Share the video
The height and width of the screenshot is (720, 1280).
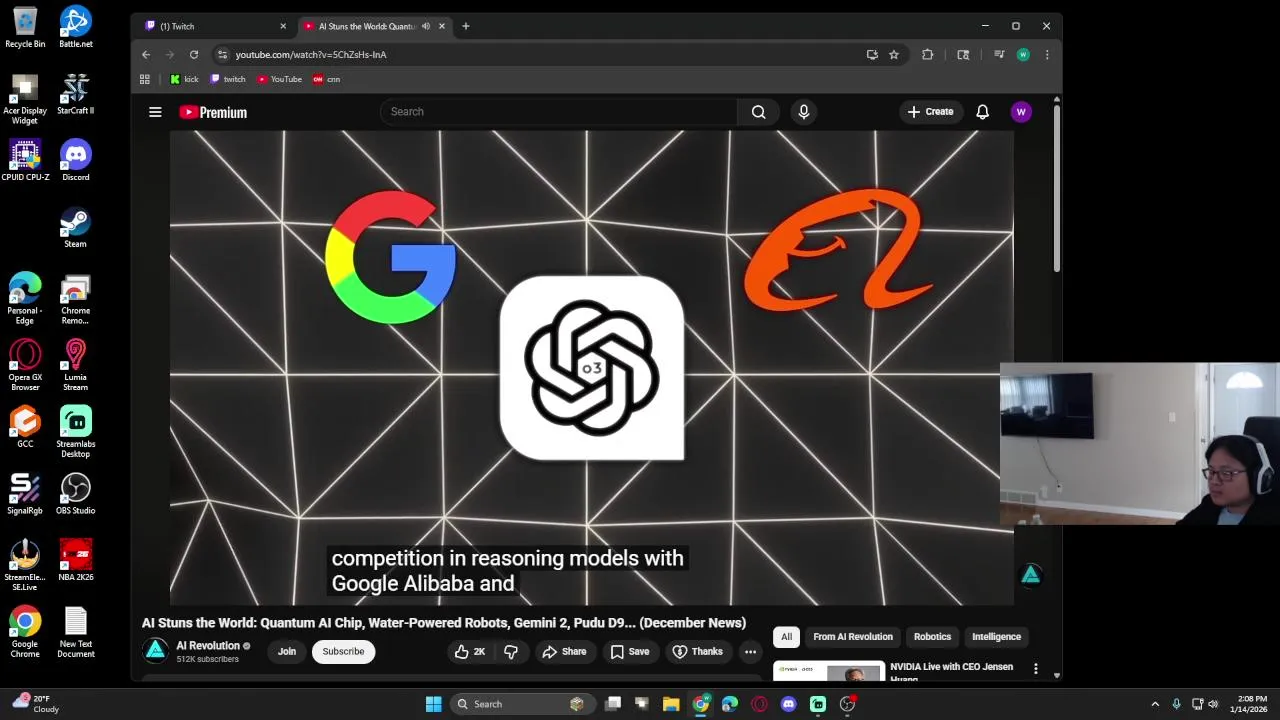pyautogui.click(x=564, y=651)
